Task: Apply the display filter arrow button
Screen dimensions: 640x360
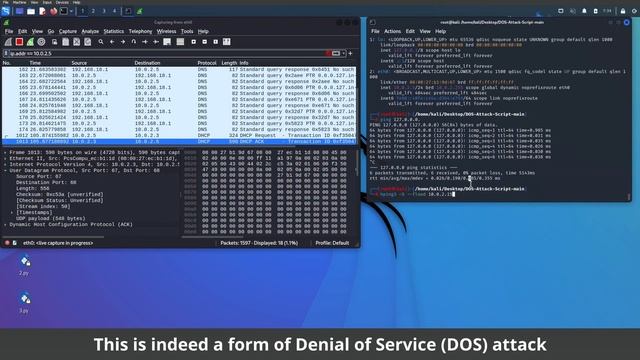Action: tap(336, 53)
